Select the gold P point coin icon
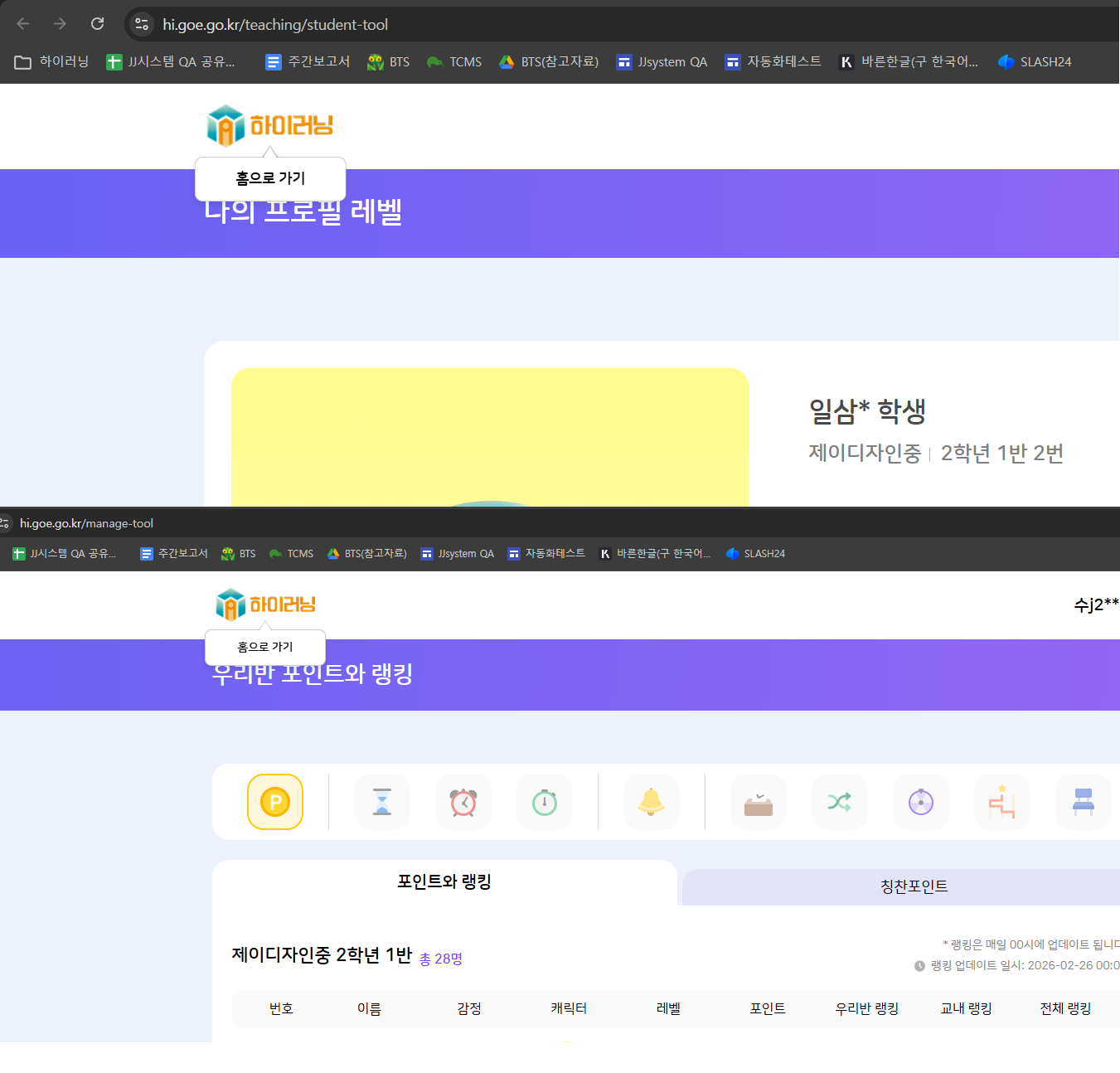This screenshot has width=1120, height=1073. click(275, 802)
